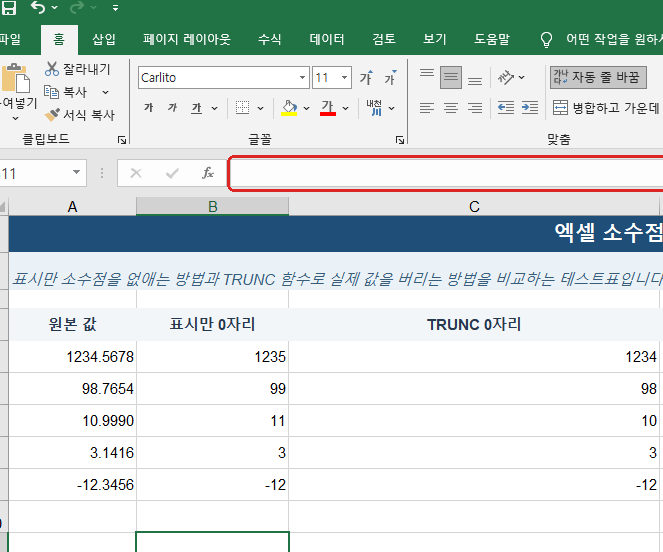Select middle vertical align icon
The image size is (663, 552).
[451, 77]
